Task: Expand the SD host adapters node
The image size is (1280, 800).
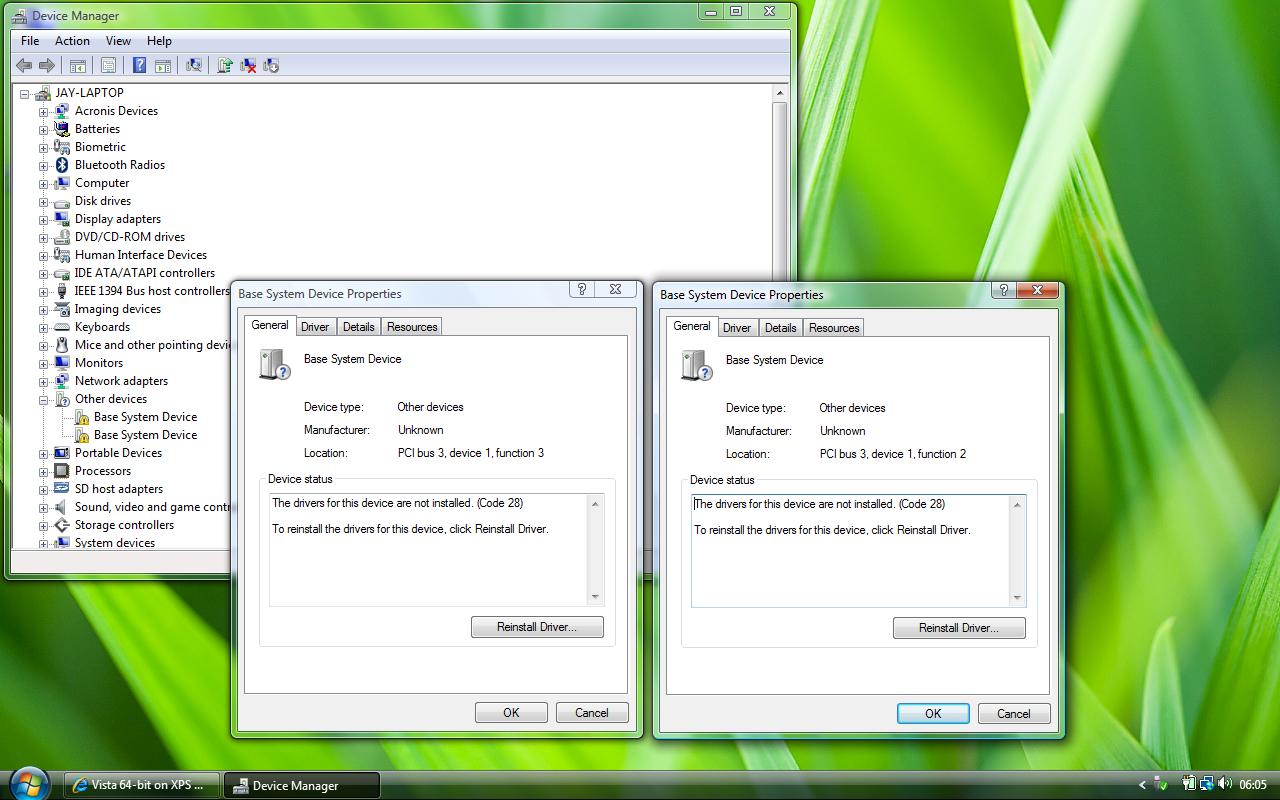Action: click(x=44, y=489)
